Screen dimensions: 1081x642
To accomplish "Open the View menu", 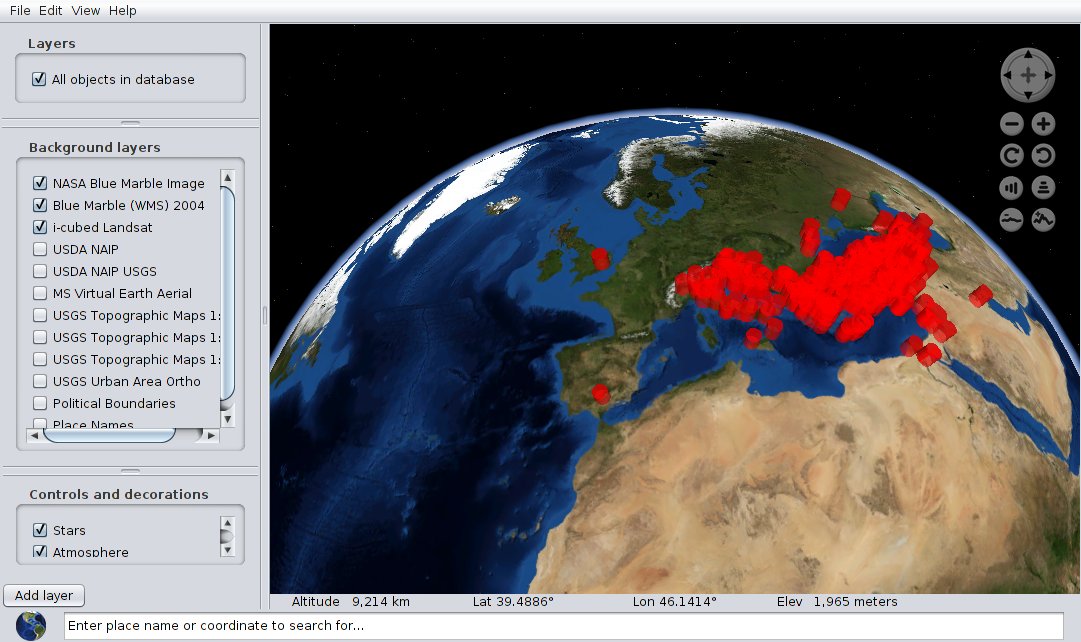I will [85, 10].
